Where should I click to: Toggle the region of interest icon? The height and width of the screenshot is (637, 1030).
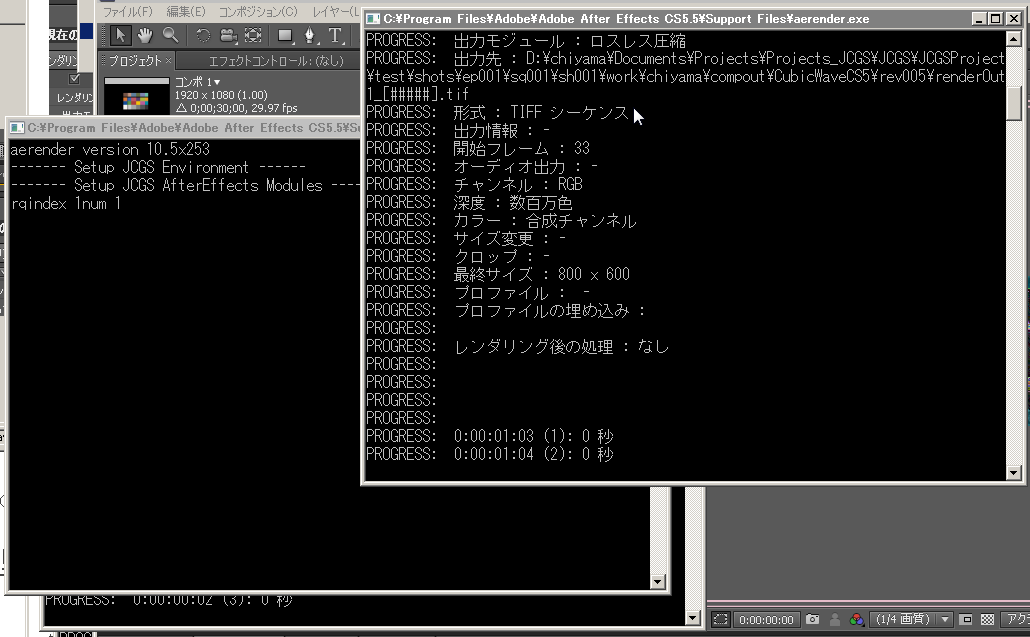[x=966, y=619]
